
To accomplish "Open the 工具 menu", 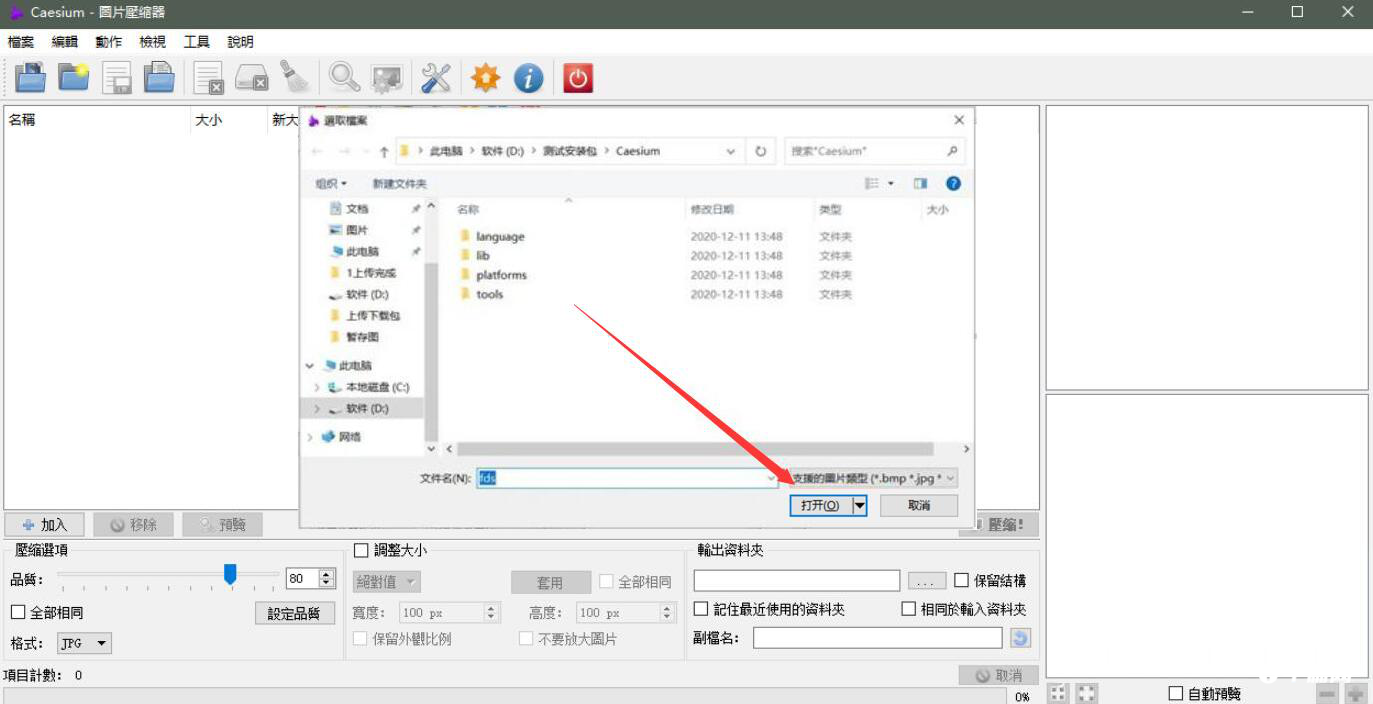I will click(194, 41).
